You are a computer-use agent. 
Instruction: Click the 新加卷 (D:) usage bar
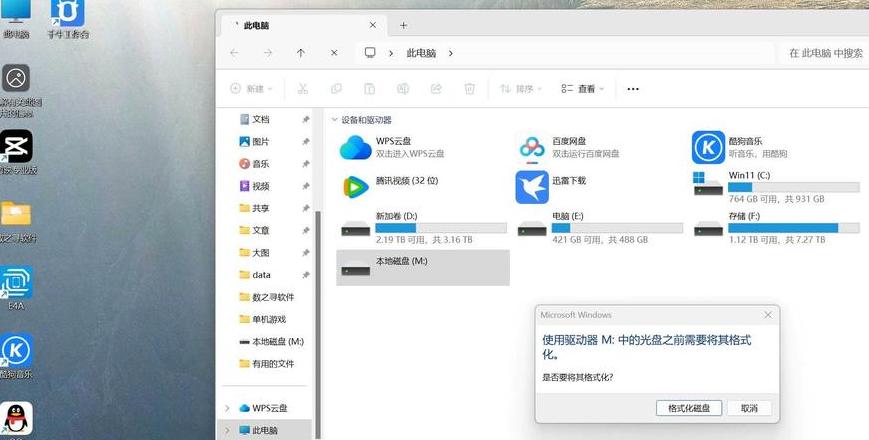point(441,228)
